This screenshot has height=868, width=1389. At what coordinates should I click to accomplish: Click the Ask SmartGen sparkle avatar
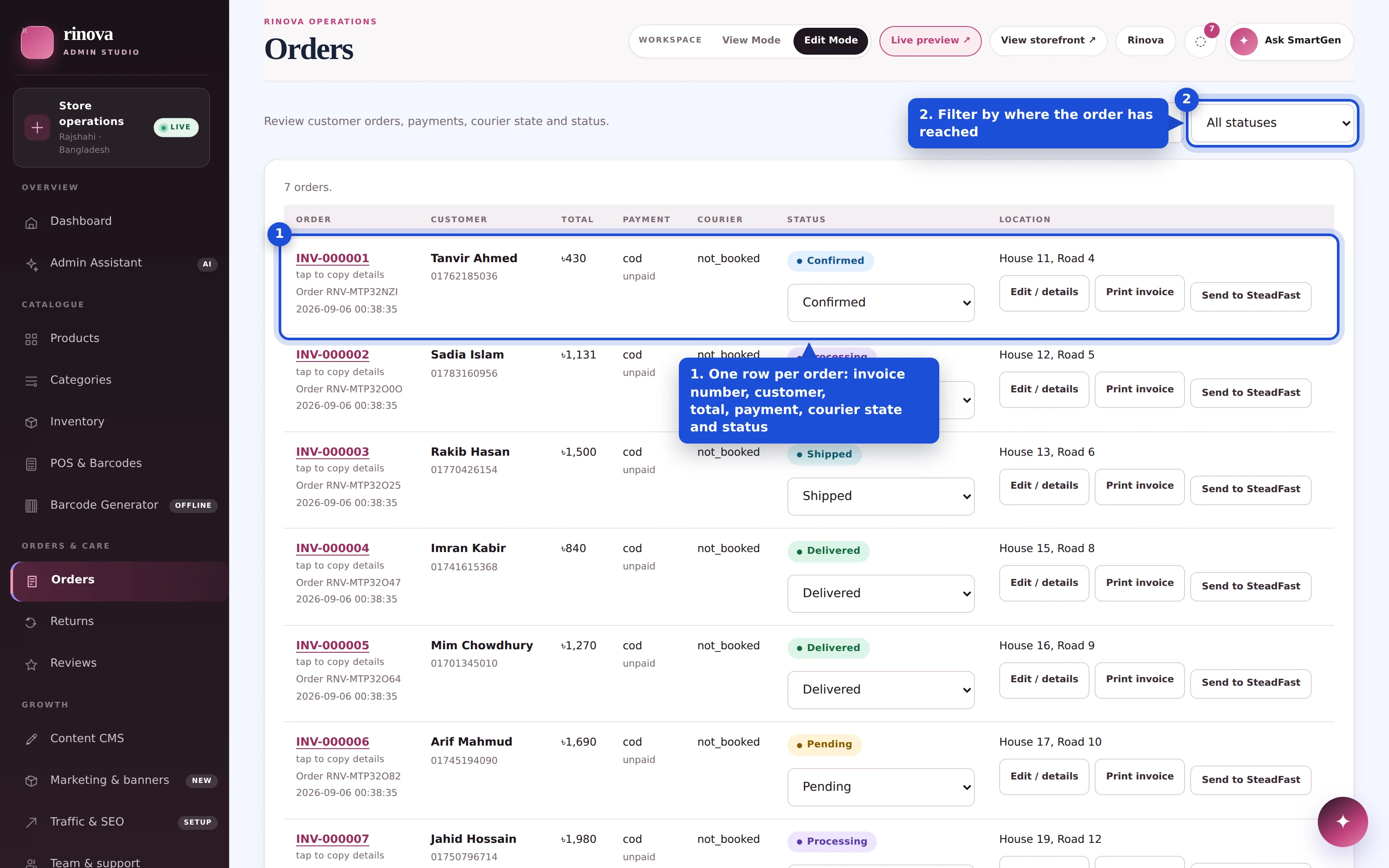click(1243, 41)
